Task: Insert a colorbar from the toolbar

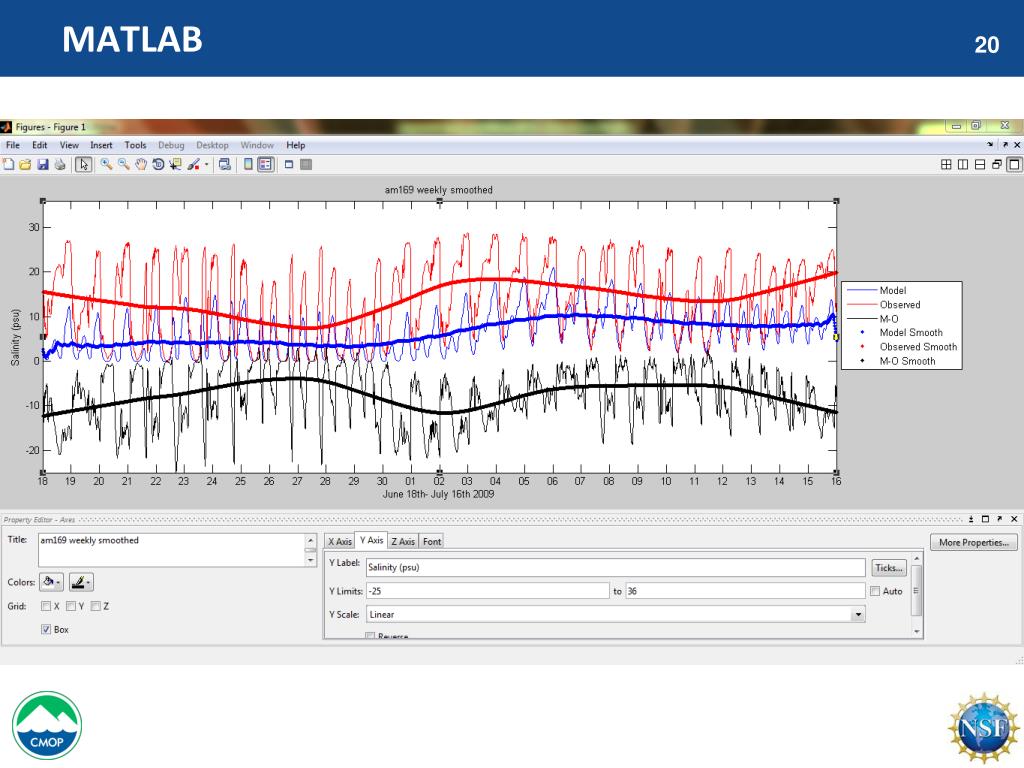Action: coord(248,165)
